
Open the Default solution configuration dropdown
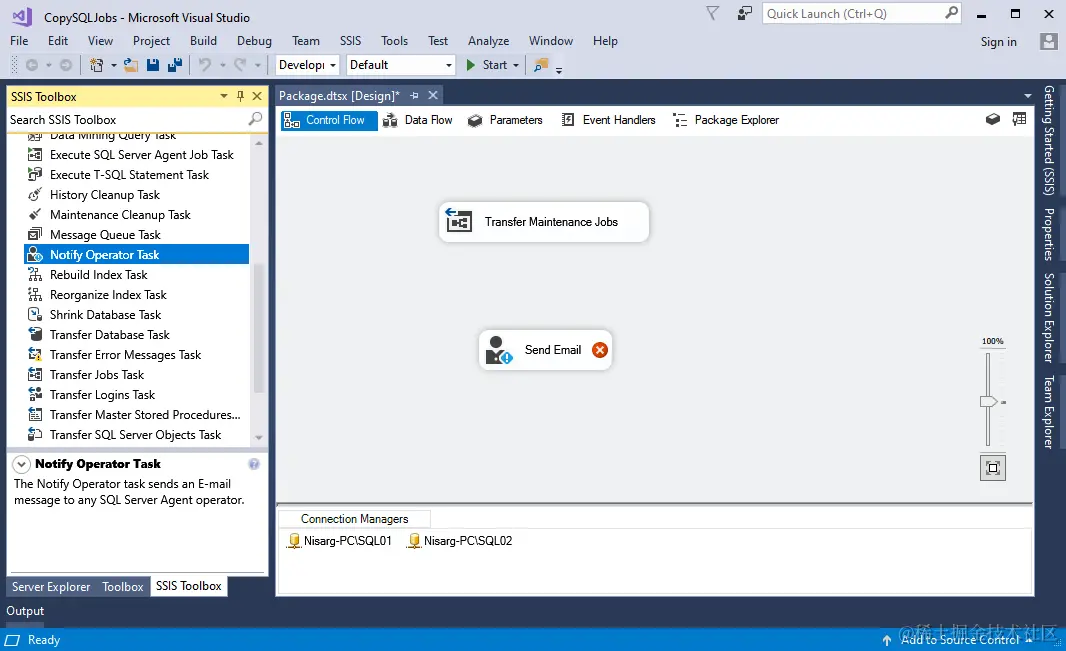point(448,64)
